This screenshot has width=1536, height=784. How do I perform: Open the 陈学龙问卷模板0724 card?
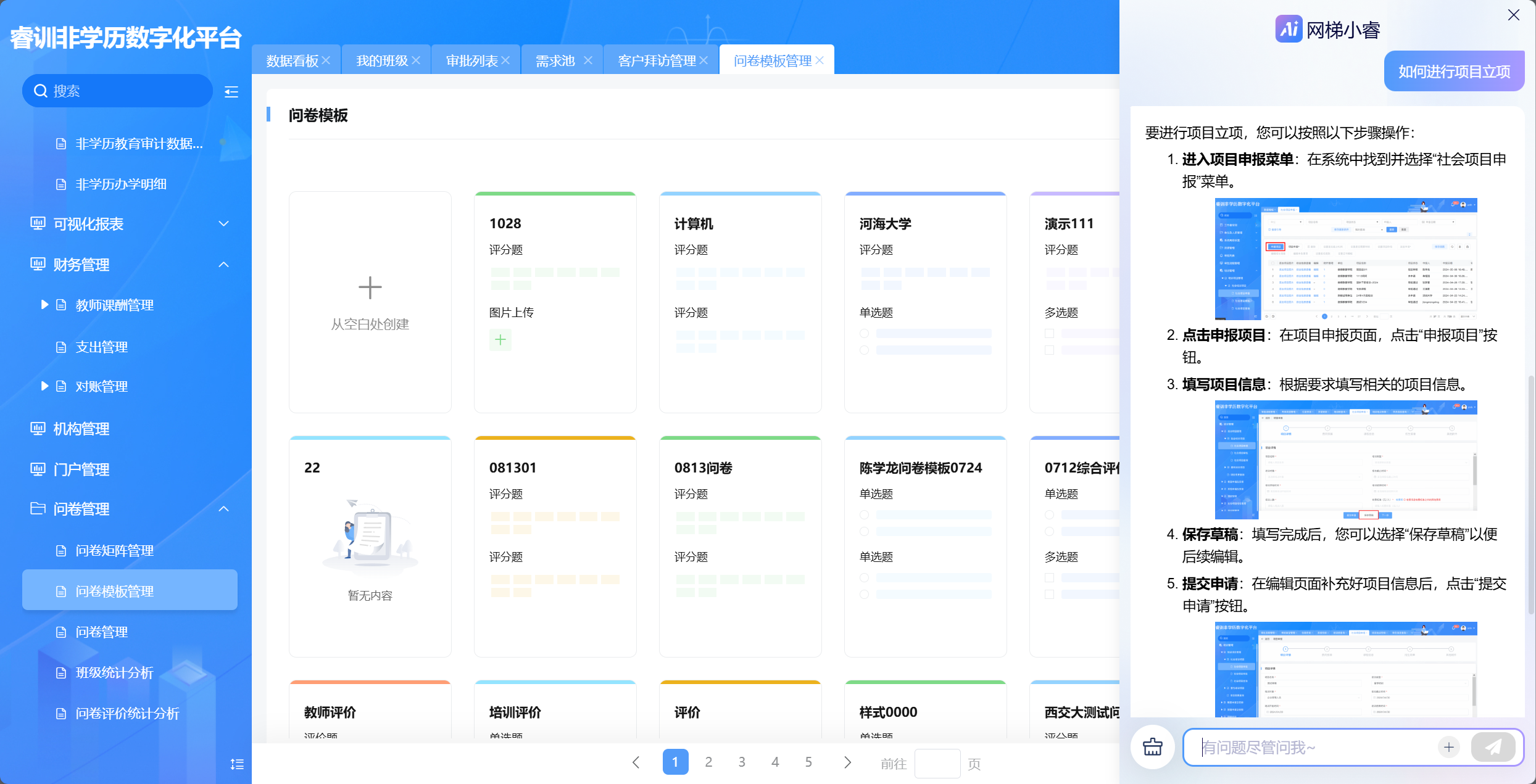tap(925, 547)
